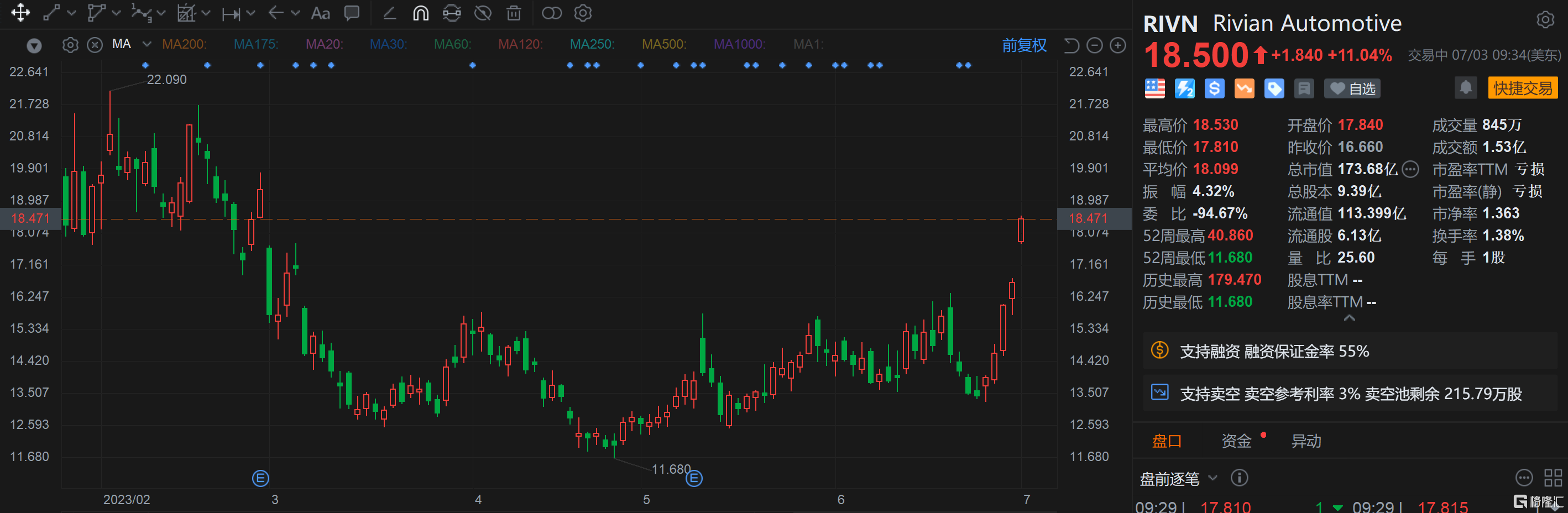1568x513 pixels.
Task: Hide all drawings with eye-slash icon
Action: point(483,13)
